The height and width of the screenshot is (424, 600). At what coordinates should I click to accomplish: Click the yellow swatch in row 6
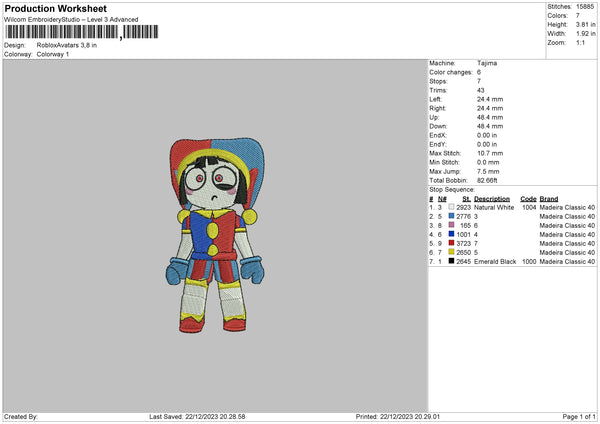click(452, 252)
